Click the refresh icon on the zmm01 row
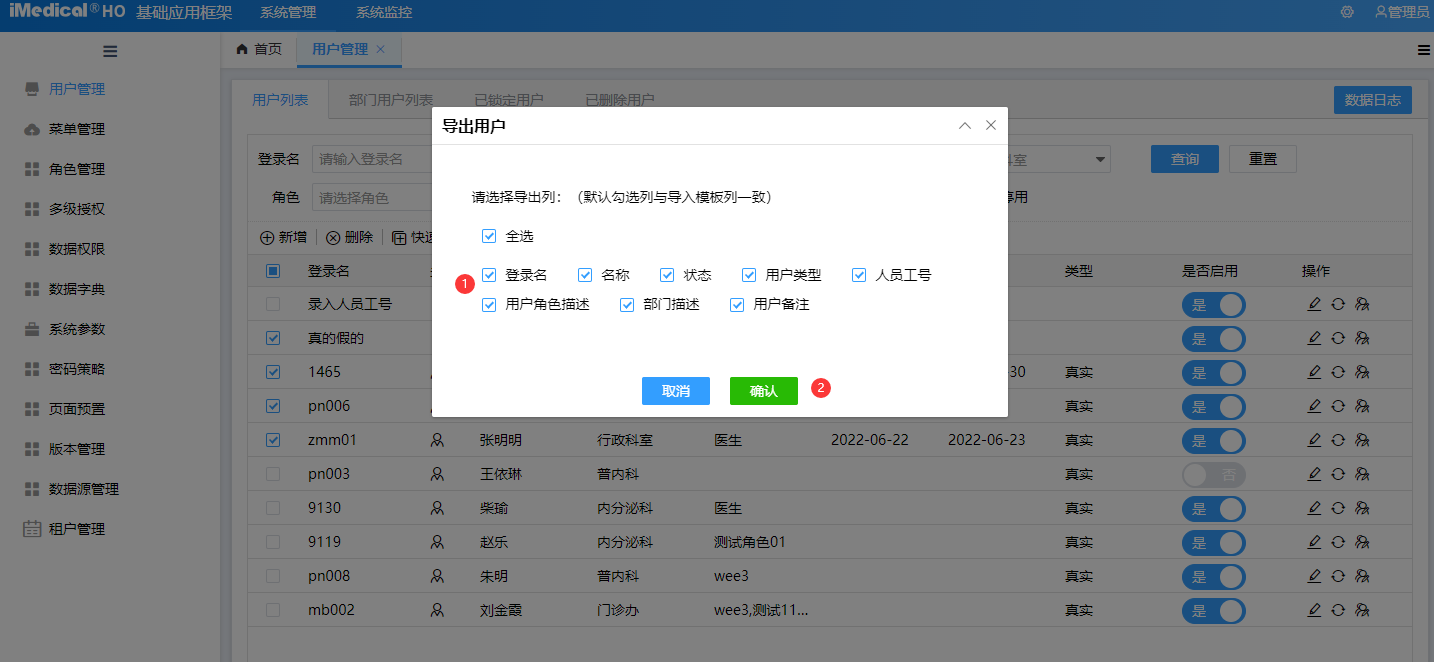The image size is (1434, 662). point(1338,440)
